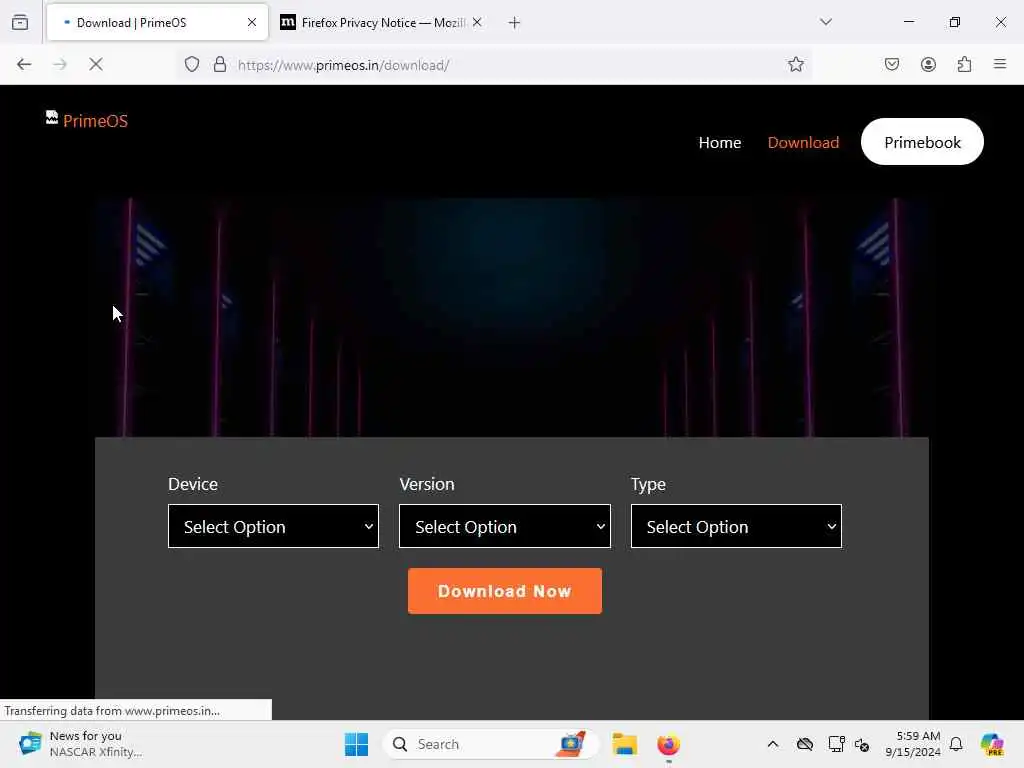Expand the Device dropdown
Screen dimensions: 1024x768
tap(273, 526)
